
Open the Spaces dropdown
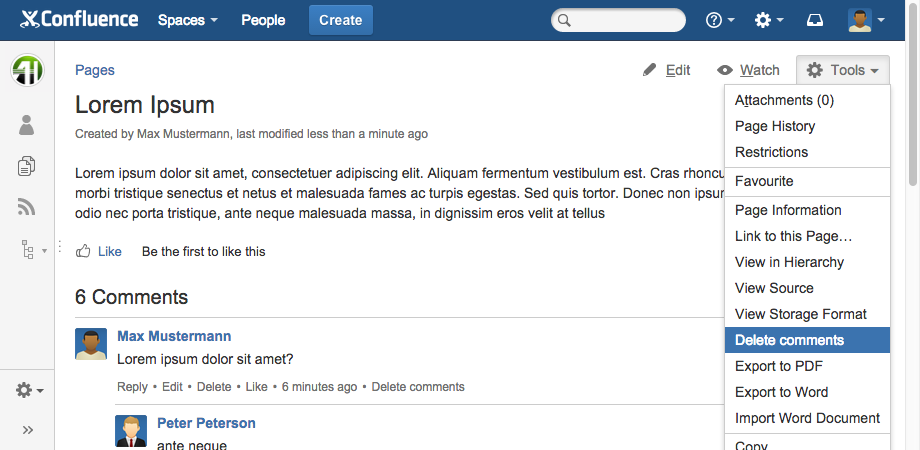[x=187, y=20]
